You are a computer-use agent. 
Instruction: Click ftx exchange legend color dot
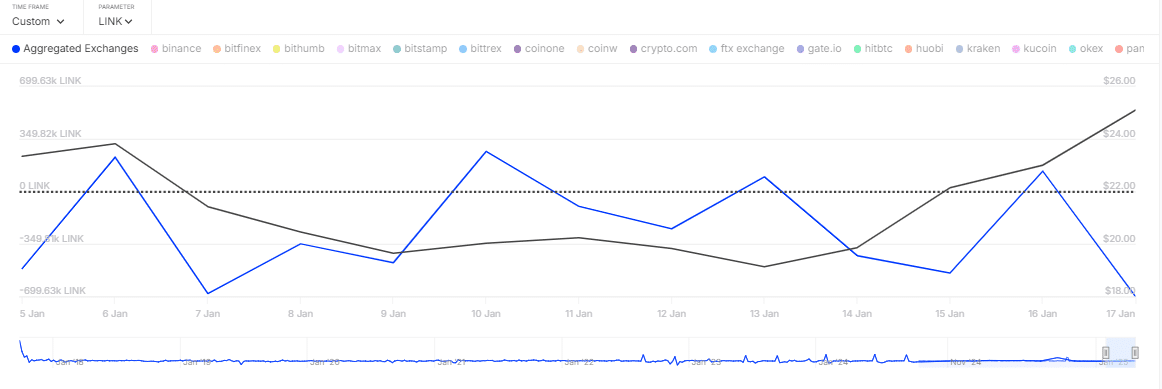pos(714,49)
